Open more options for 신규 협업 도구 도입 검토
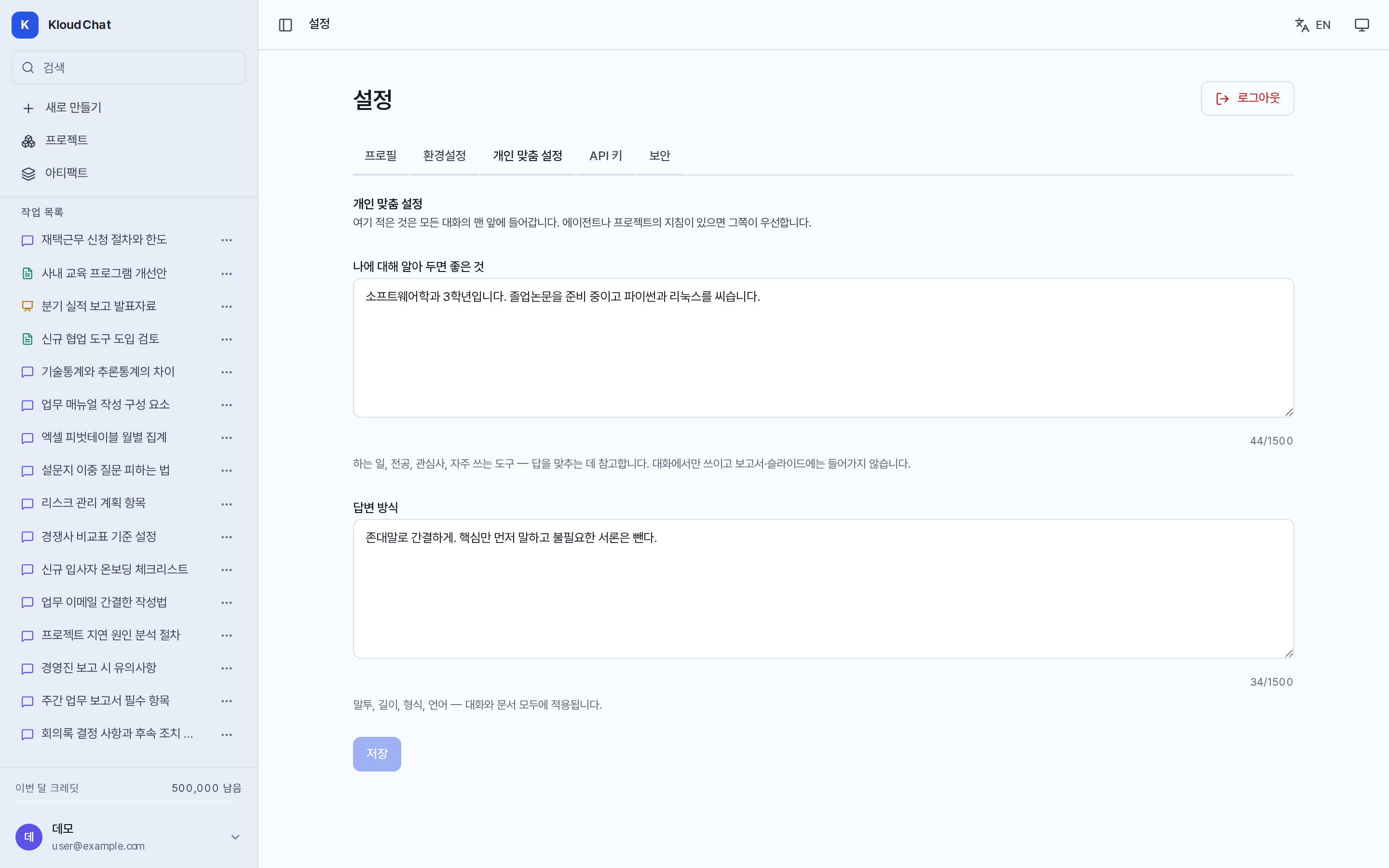This screenshot has width=1389, height=868. point(227,339)
